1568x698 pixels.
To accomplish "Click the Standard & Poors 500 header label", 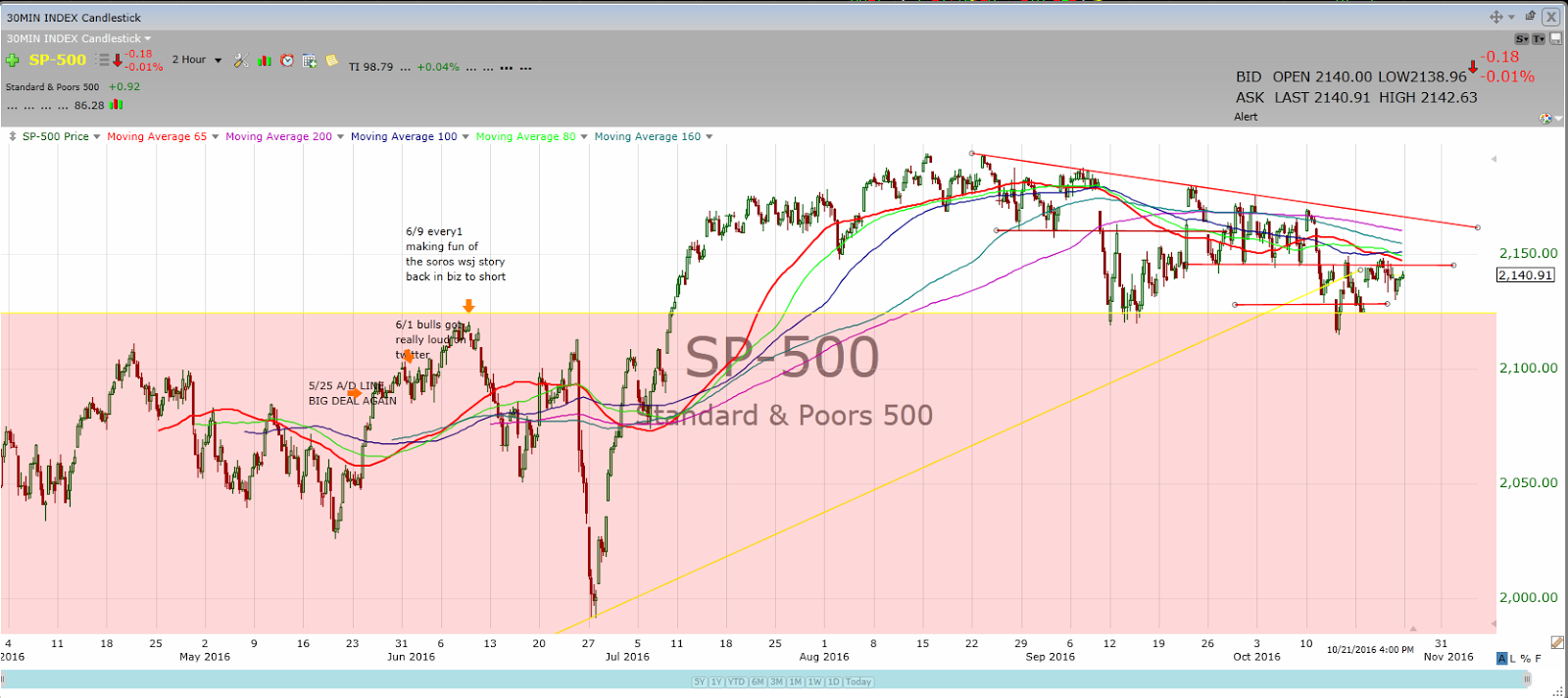I will 53,87.
